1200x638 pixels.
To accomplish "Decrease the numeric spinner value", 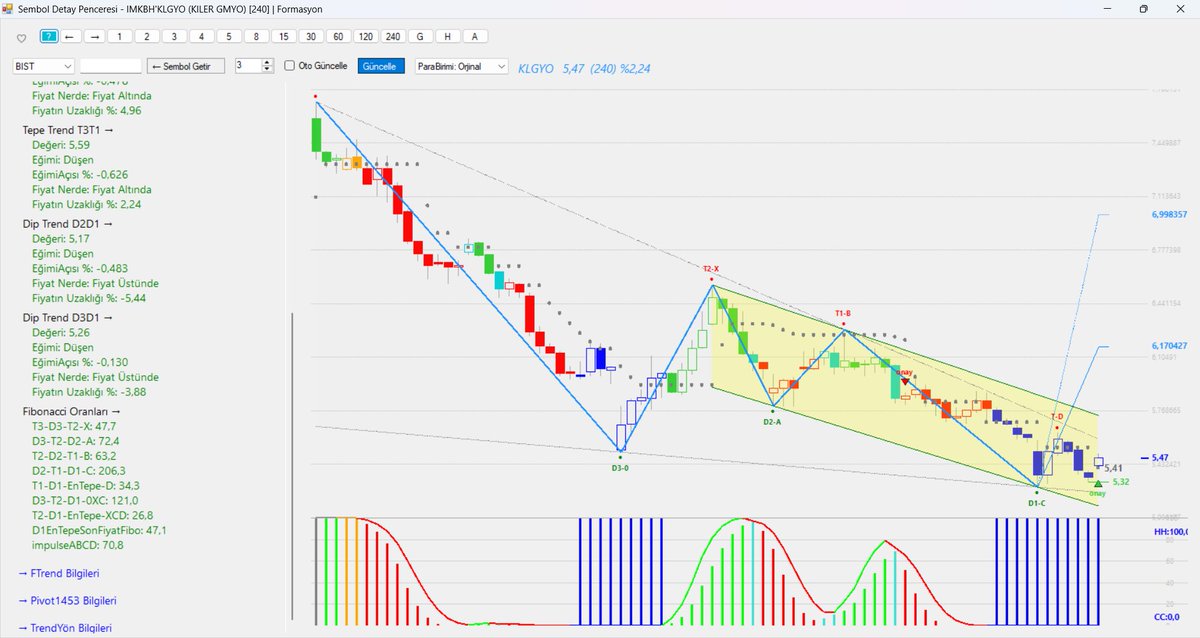I will coord(267,70).
